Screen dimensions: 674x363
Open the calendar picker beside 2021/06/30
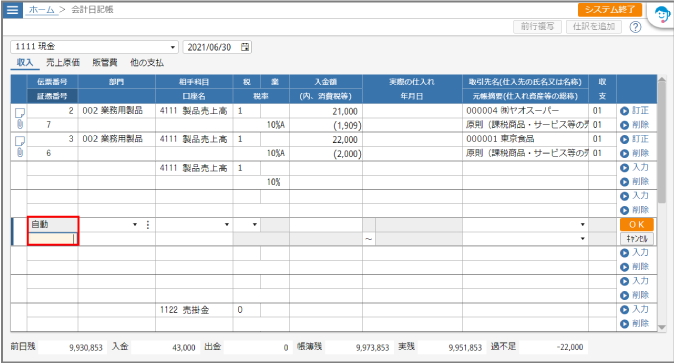(x=245, y=47)
